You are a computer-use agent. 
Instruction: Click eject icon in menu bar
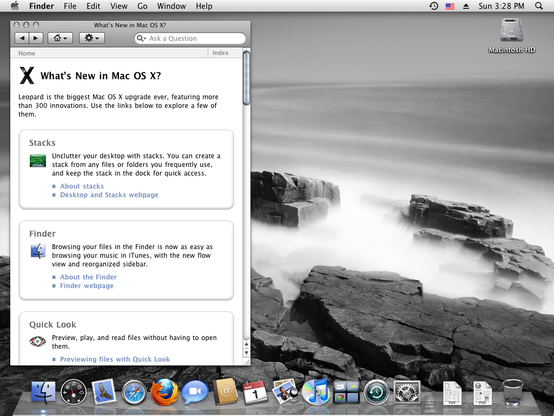pos(466,6)
